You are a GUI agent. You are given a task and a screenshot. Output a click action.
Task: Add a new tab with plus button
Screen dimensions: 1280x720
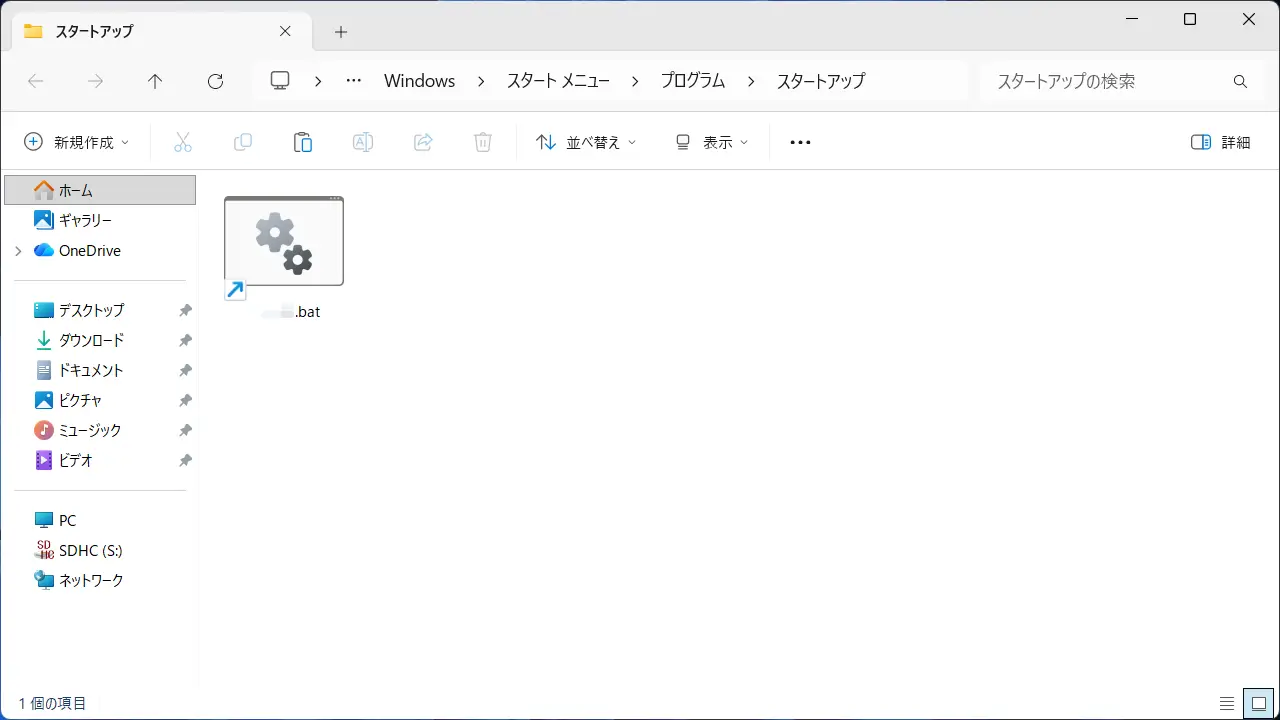341,32
